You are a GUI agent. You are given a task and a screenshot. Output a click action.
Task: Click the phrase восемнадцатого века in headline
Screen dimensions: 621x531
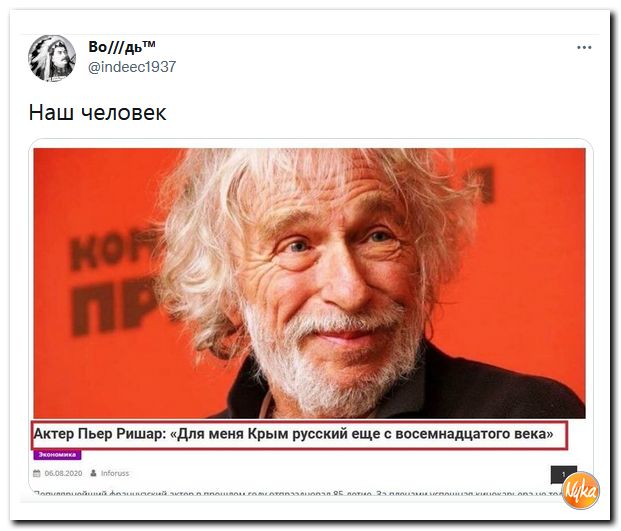[x=471, y=434]
